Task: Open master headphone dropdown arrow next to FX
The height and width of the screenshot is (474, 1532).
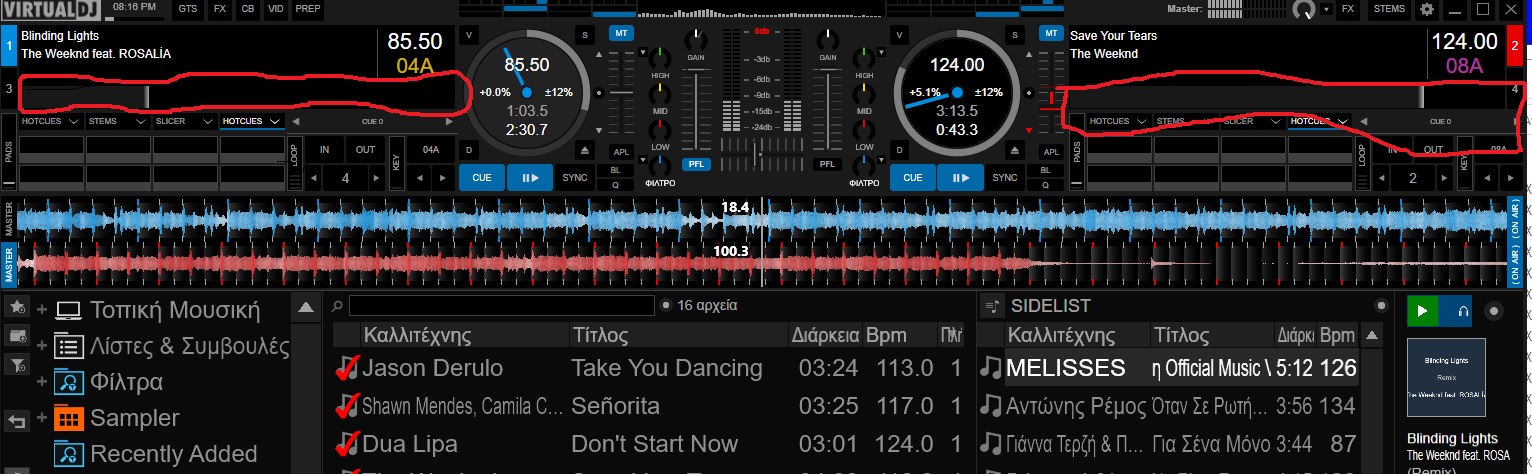Action: [x=1326, y=9]
